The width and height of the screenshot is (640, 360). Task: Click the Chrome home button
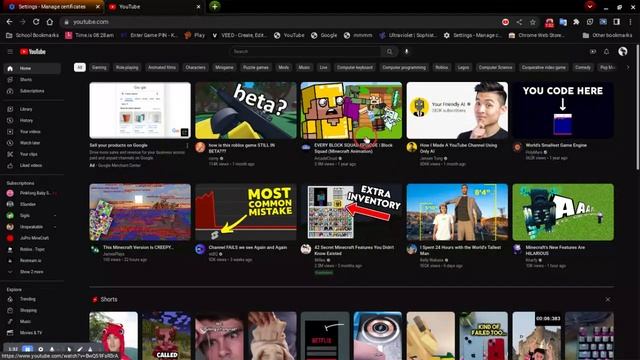[49, 22]
